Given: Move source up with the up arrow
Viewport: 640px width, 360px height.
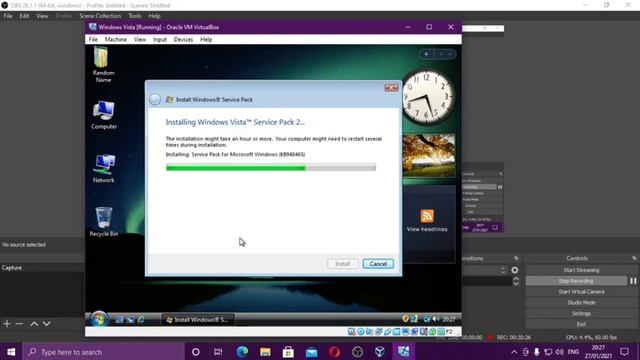Looking at the screenshot, I should coord(34,324).
